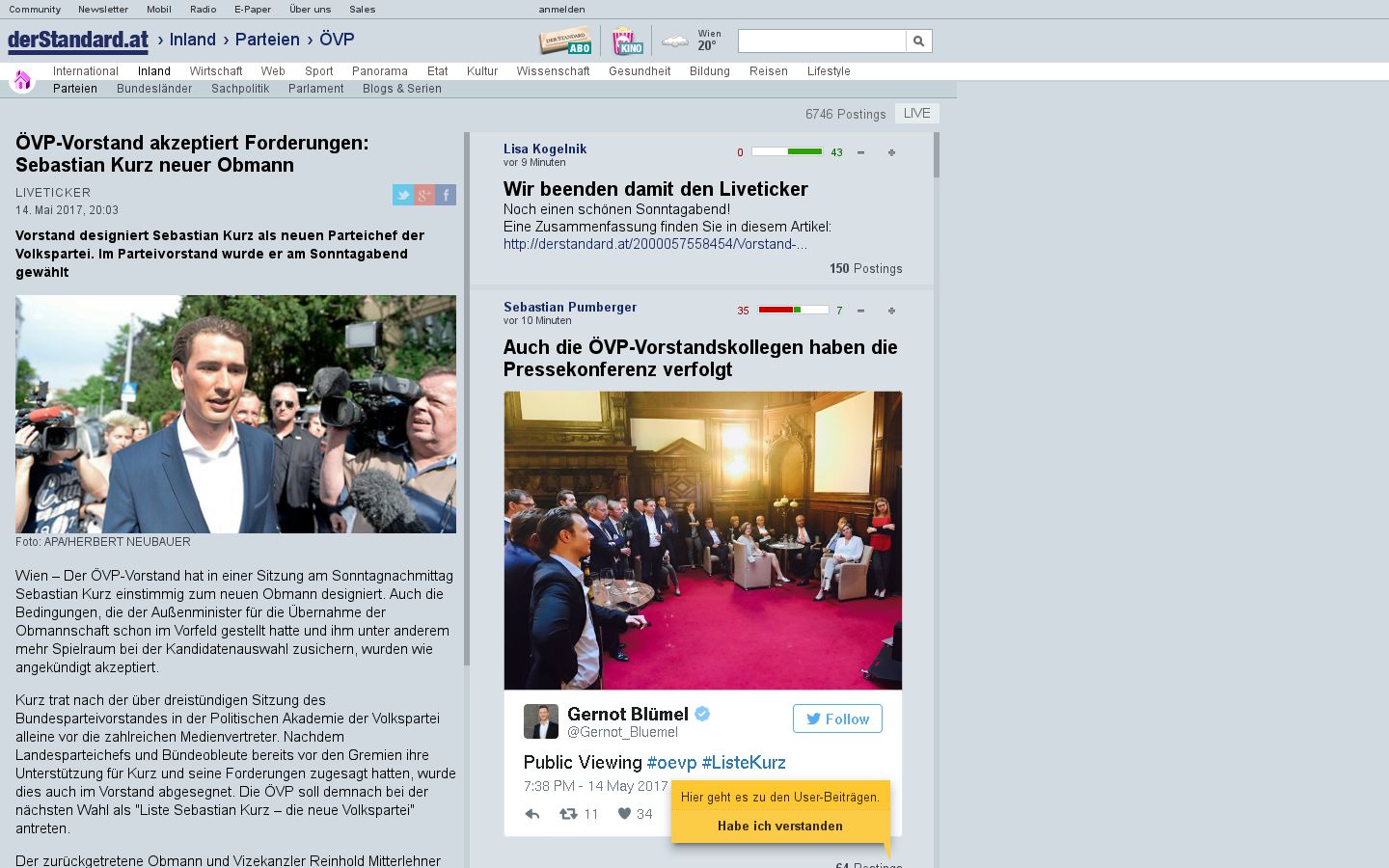The image size is (1389, 868).
Task: Open author Sebastian Pumberger's name link
Action: (570, 307)
